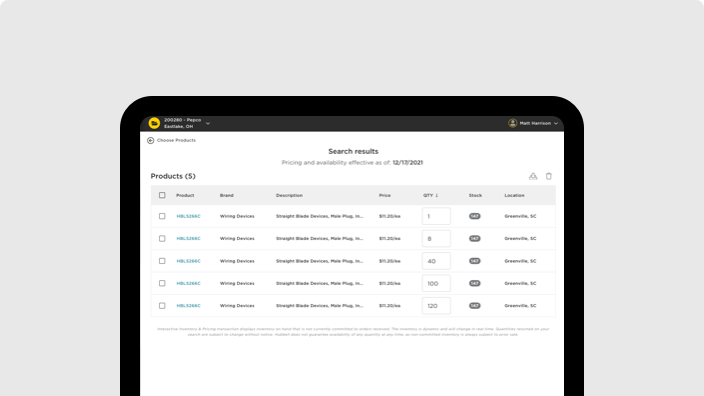The image size is (704, 396).
Task: Open HBL5266C link in quantity 8 row
Action: pos(189,238)
